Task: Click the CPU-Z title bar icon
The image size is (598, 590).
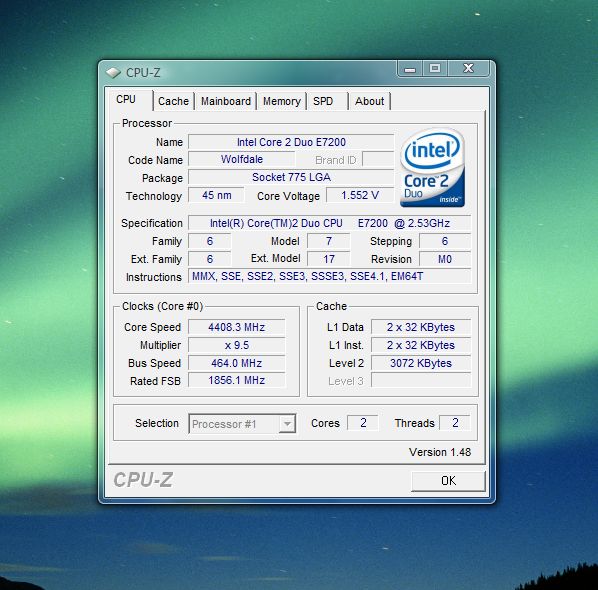Action: pos(113,72)
